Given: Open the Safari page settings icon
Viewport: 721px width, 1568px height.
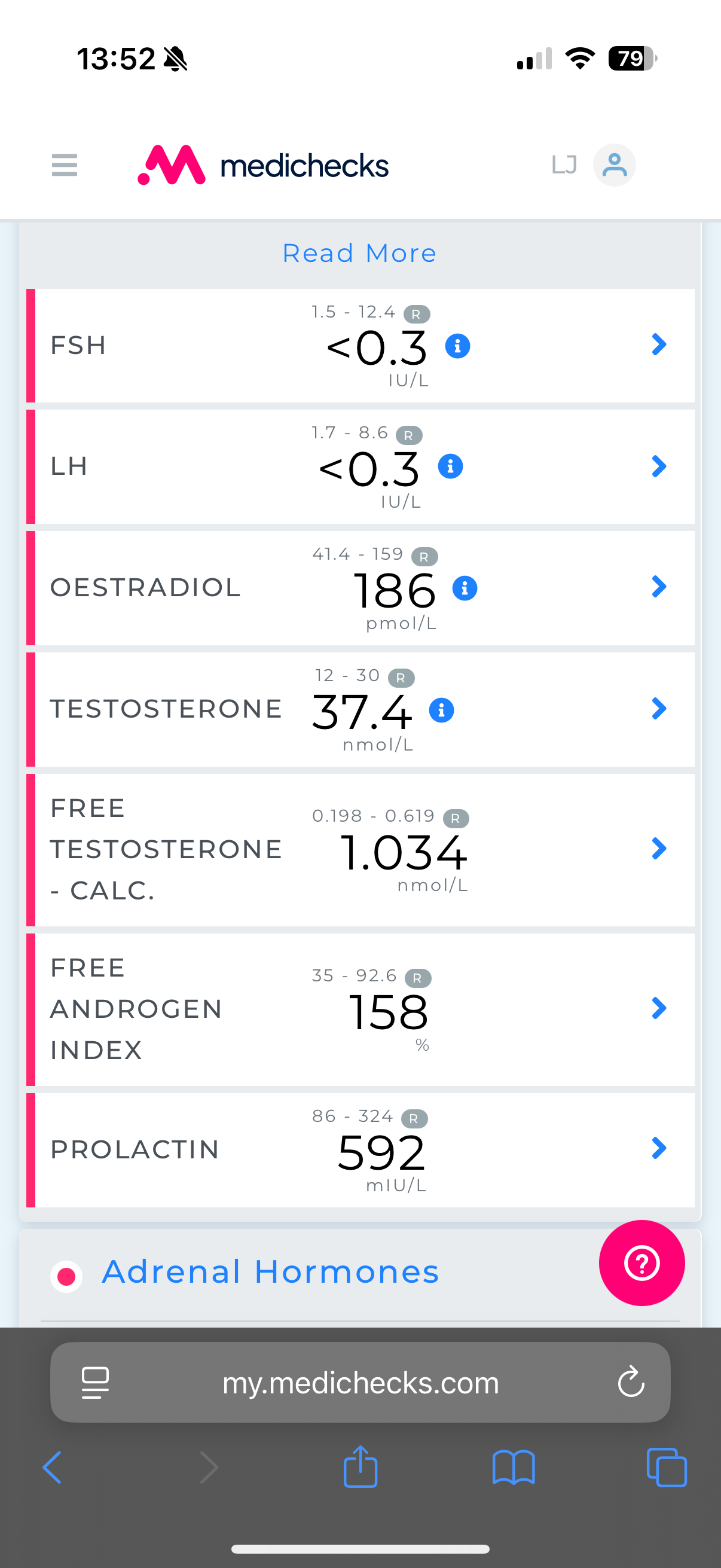Looking at the screenshot, I should [x=96, y=1383].
